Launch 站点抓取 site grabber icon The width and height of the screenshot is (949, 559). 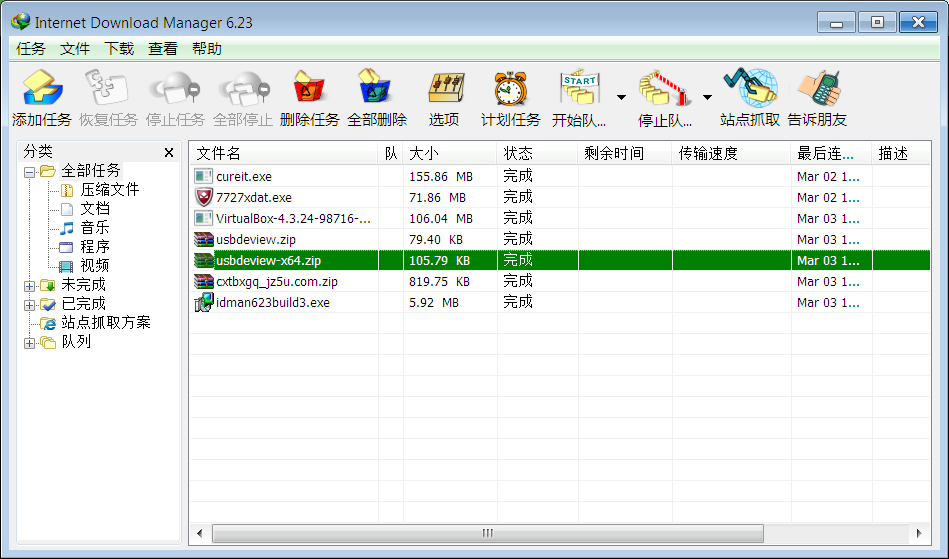750,88
